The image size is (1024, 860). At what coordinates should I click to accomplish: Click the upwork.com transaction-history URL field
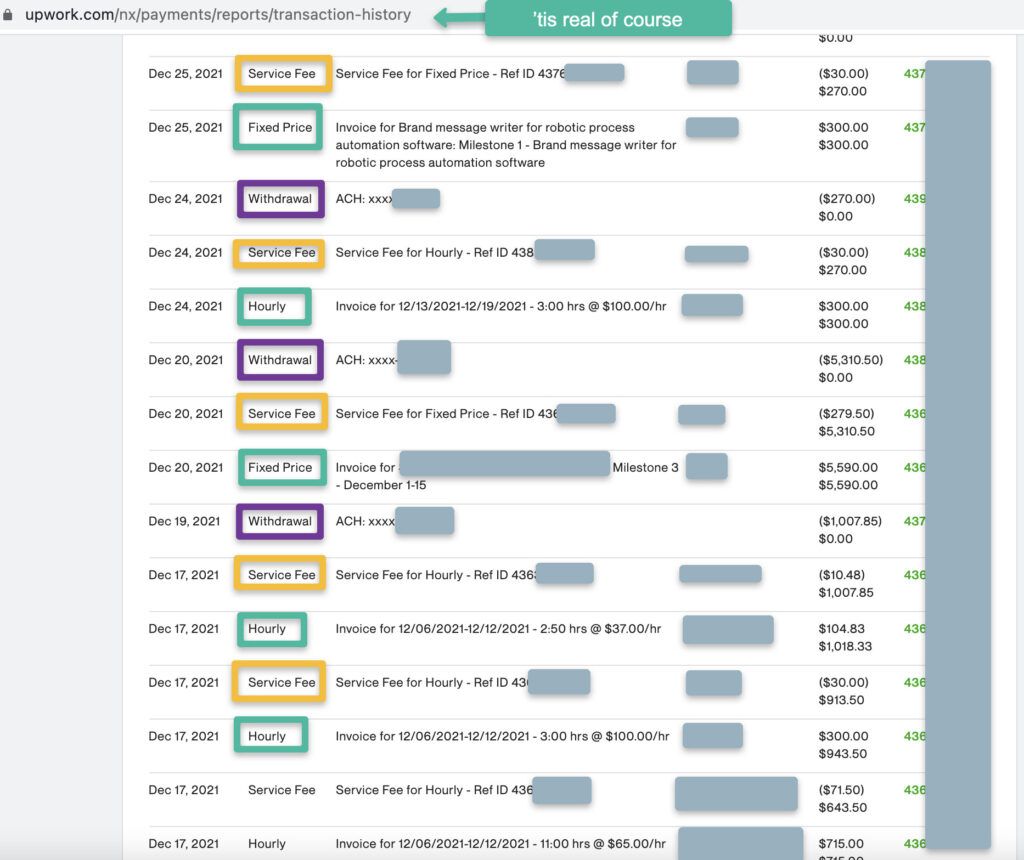[218, 15]
